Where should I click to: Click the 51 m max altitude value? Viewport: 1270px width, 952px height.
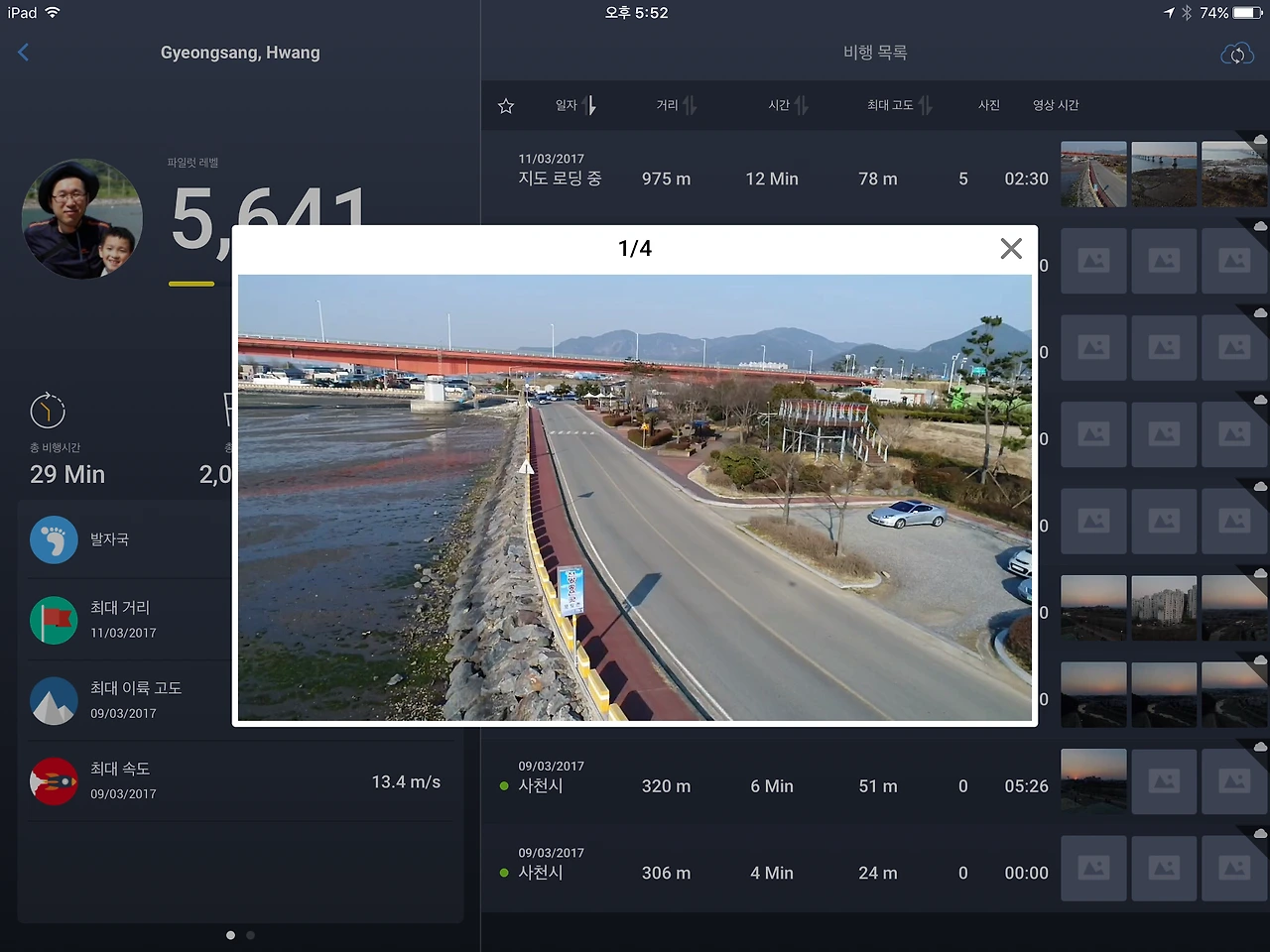pos(878,786)
